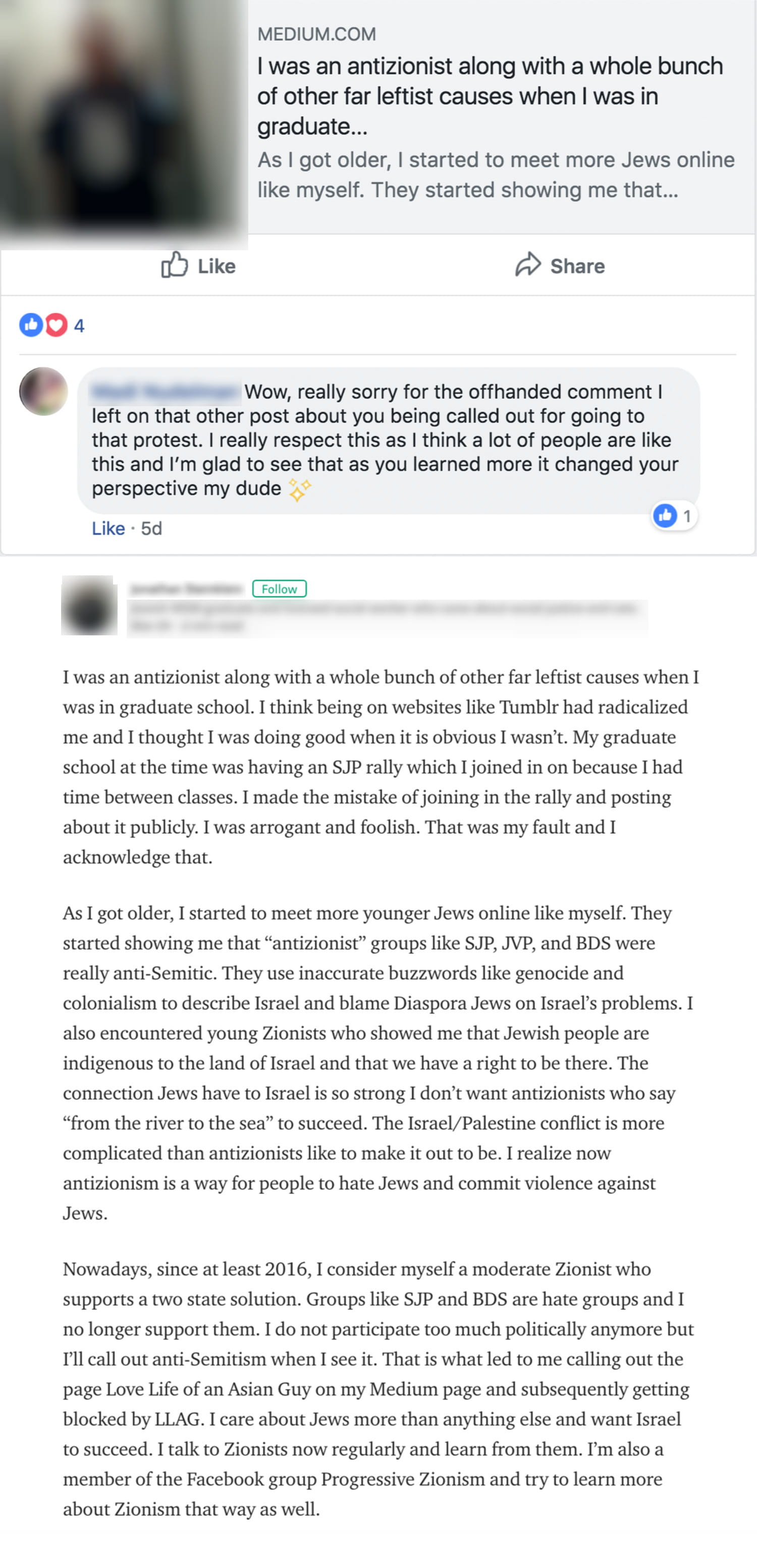The height and width of the screenshot is (1568, 757).
Task: Click the comment's like badge showing 1
Action: click(x=674, y=516)
